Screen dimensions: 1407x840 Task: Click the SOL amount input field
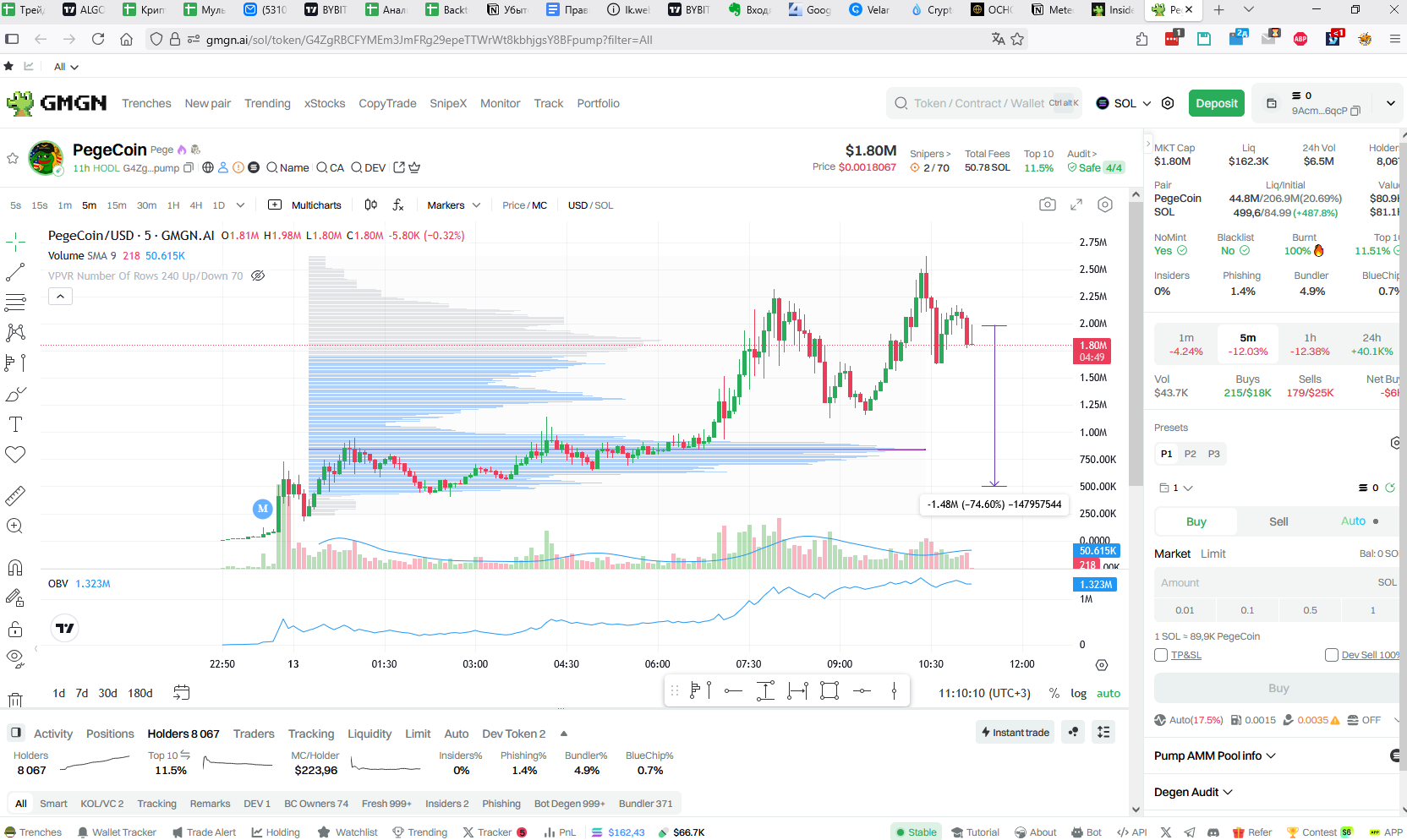point(1276,582)
